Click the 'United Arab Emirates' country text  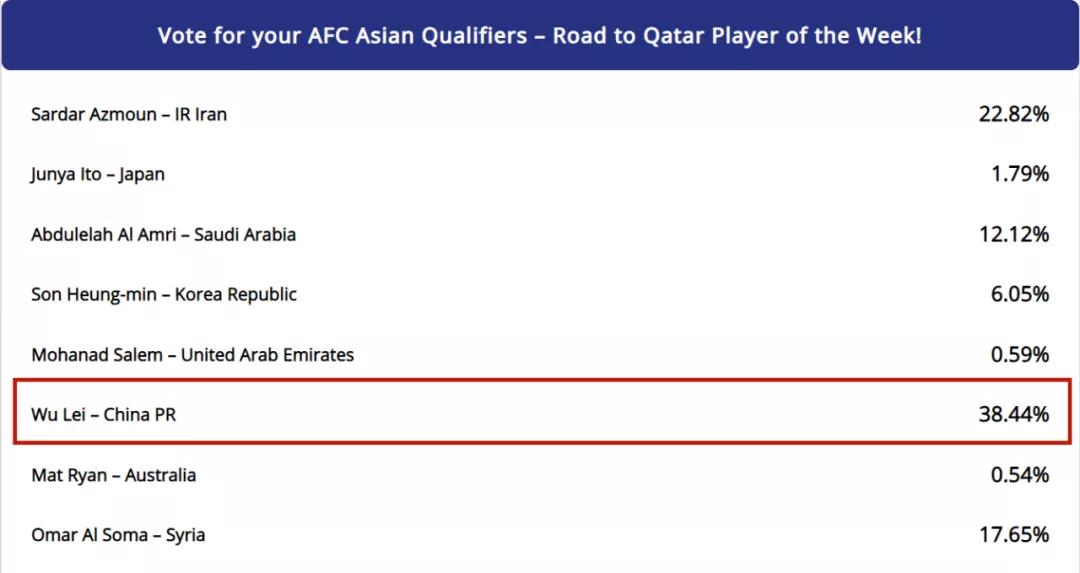point(267,354)
